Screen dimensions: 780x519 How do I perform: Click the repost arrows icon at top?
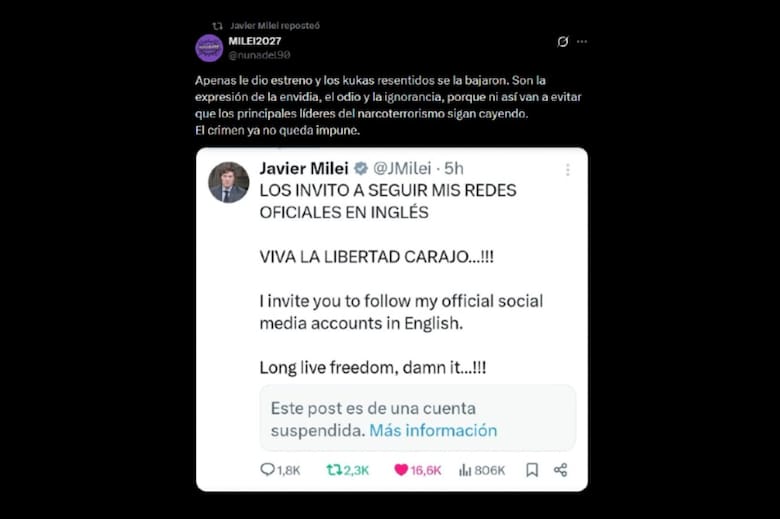point(218,25)
